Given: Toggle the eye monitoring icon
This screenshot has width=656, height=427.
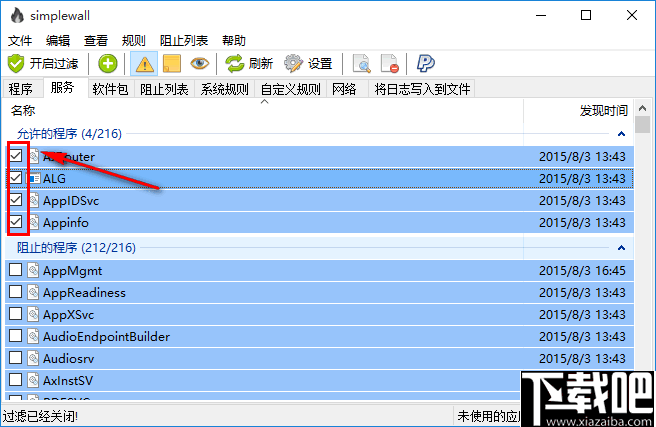Looking at the screenshot, I should pyautogui.click(x=200, y=64).
